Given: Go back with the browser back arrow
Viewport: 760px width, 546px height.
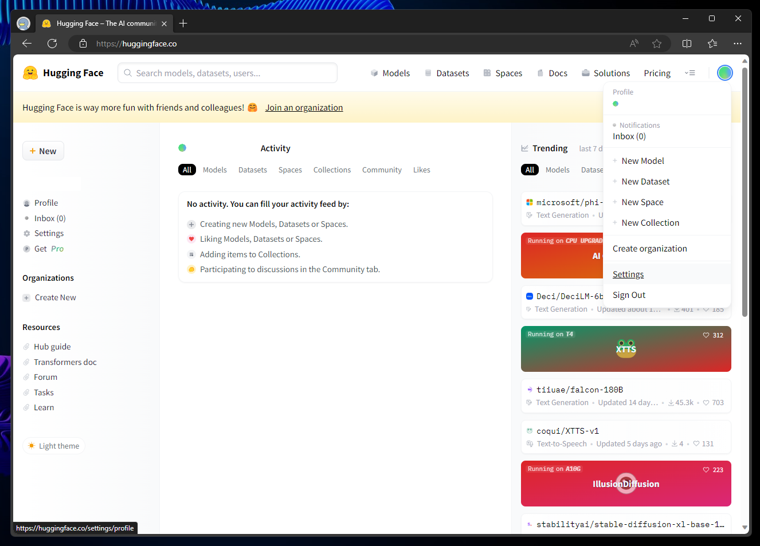Looking at the screenshot, I should (27, 44).
